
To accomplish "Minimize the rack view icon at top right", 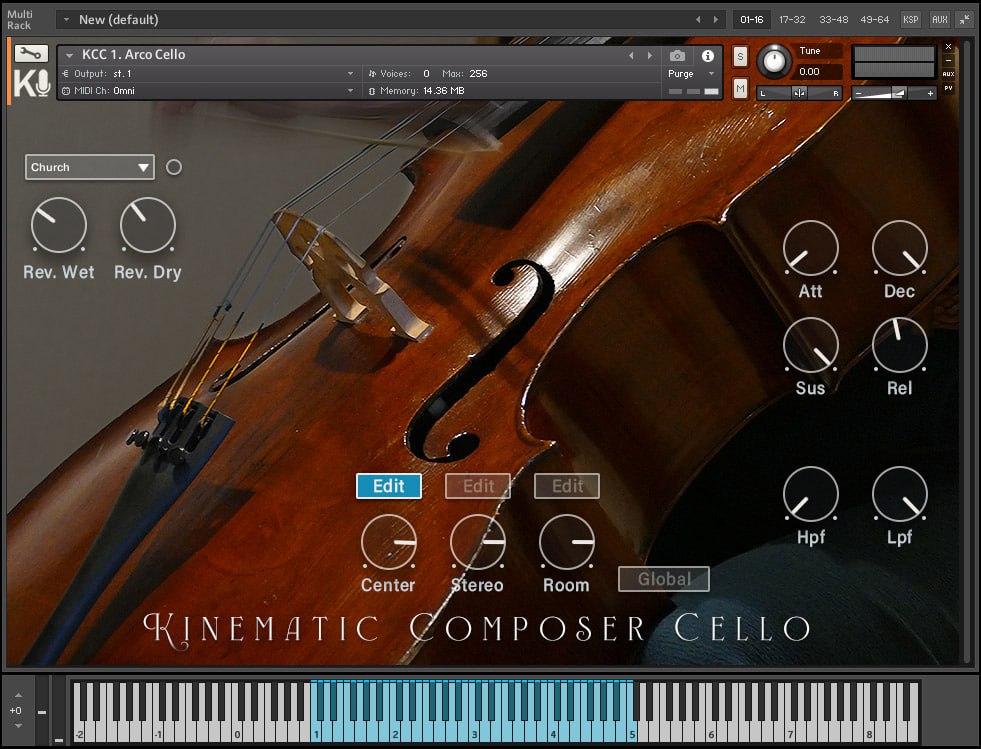I will (964, 19).
